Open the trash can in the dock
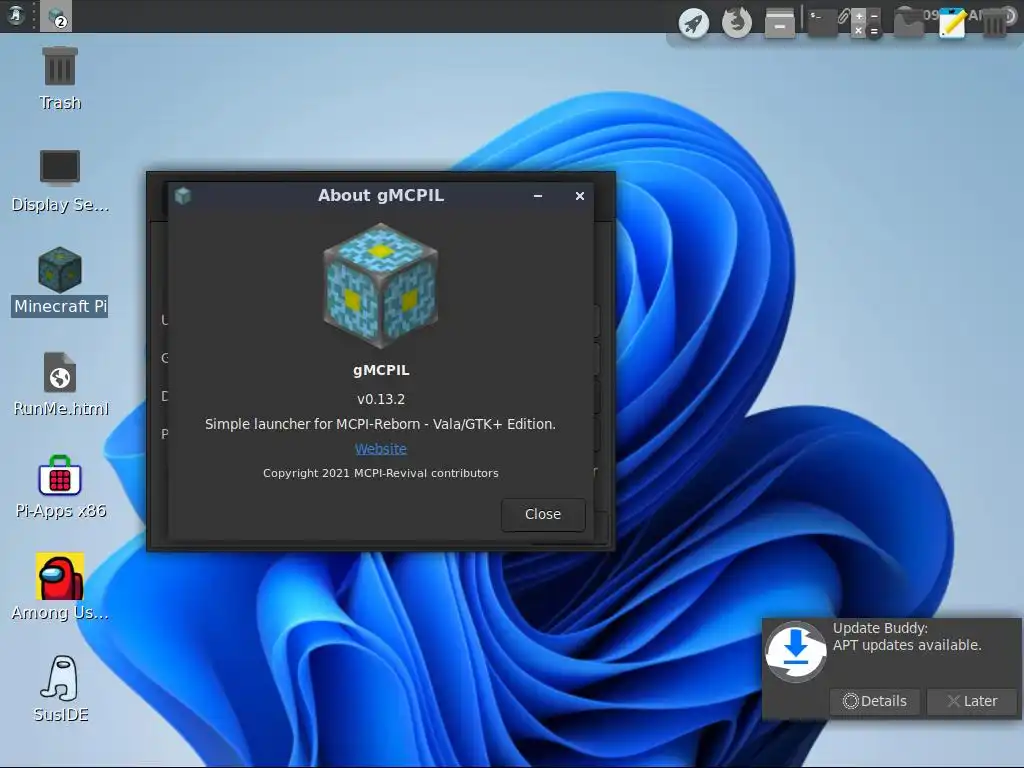The image size is (1024, 768). pos(995,24)
